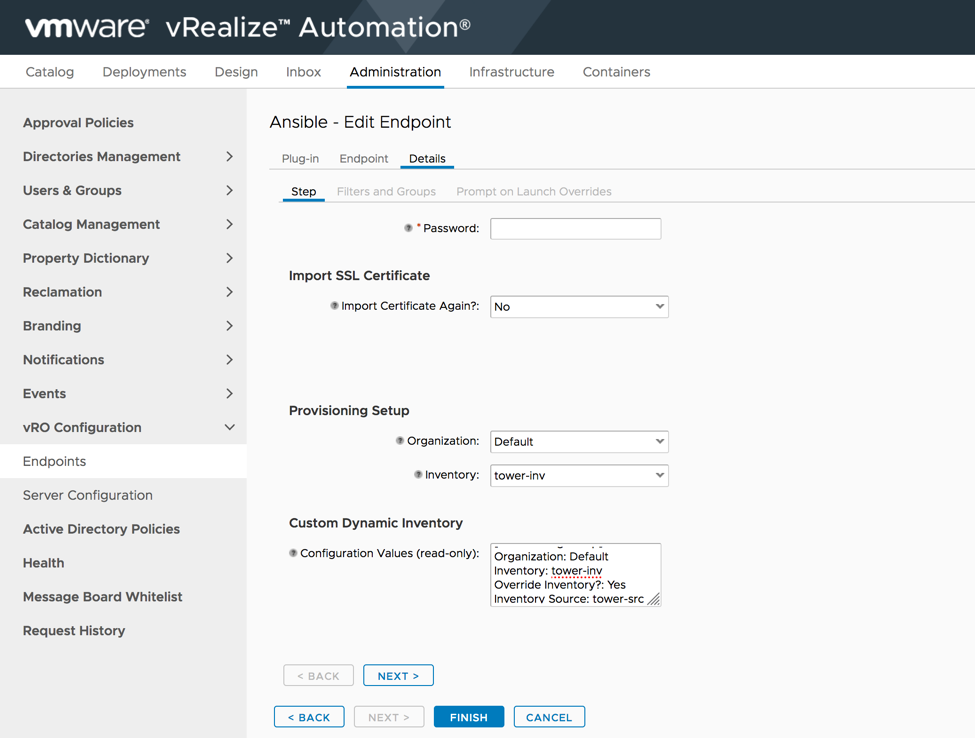Click info icon next to Import Certificate Again

334,306
